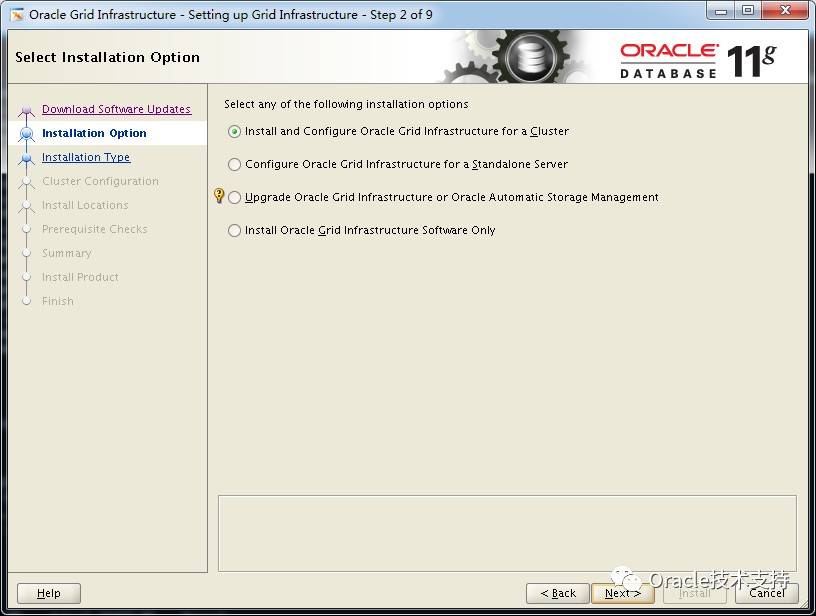This screenshot has height=616, width=816.
Task: Click the Cancel button
Action: pyautogui.click(x=767, y=593)
